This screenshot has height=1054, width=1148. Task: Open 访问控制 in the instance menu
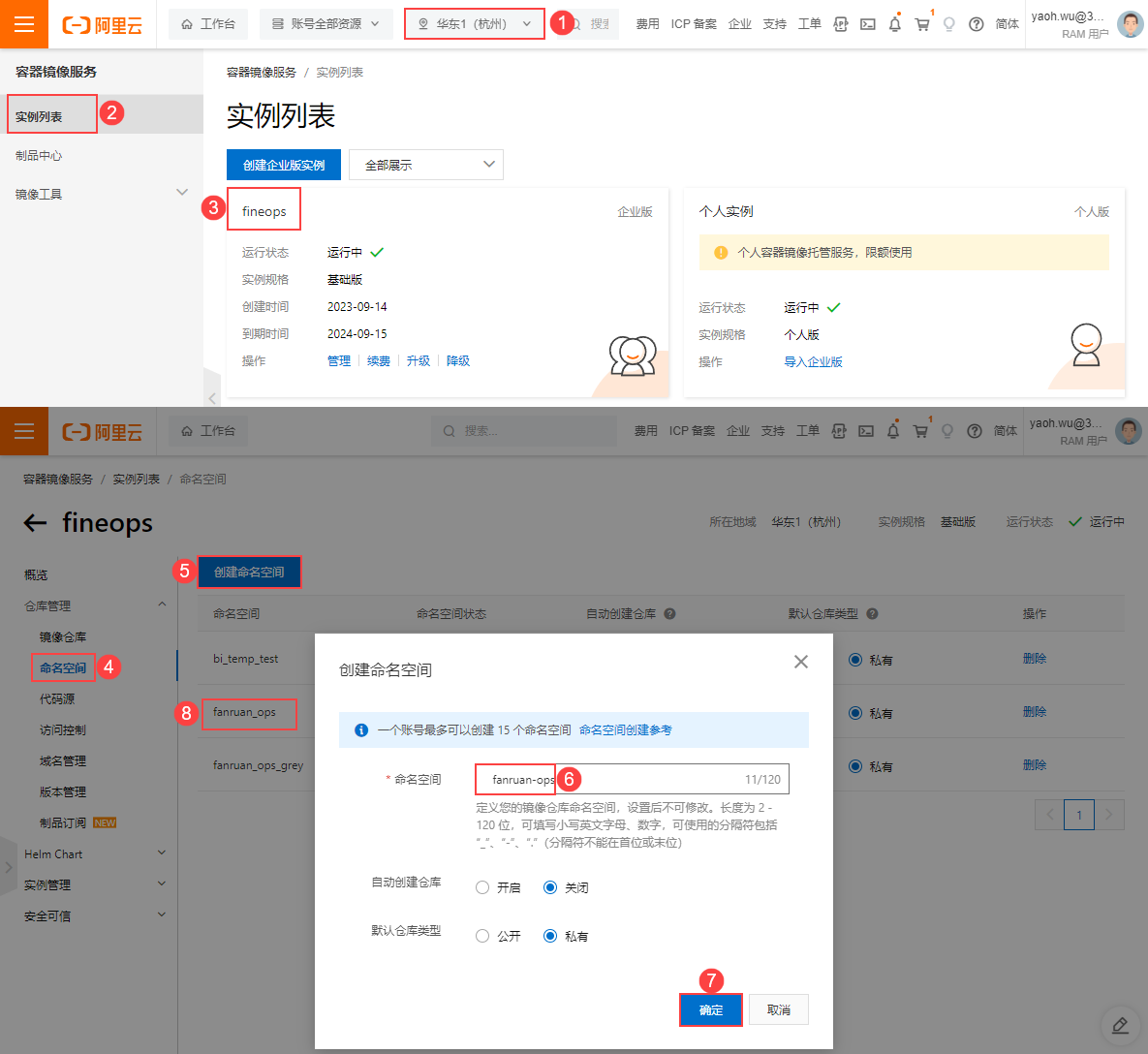(x=63, y=729)
